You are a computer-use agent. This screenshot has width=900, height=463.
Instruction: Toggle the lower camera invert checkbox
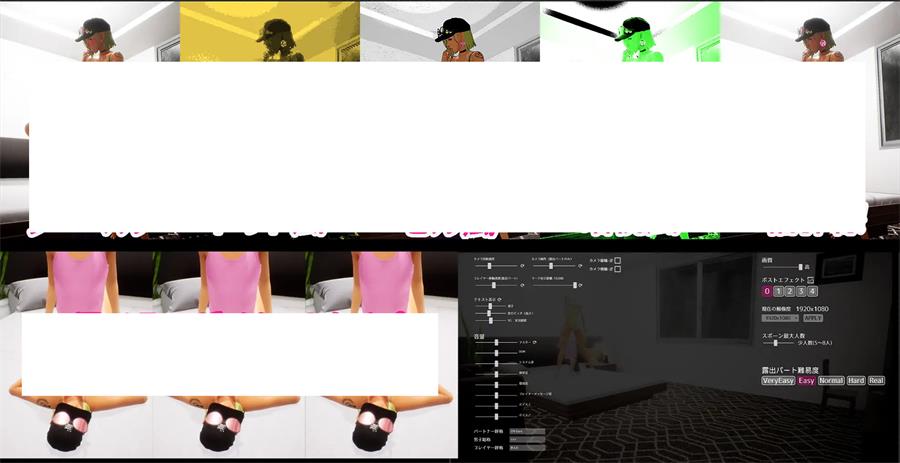tap(618, 269)
